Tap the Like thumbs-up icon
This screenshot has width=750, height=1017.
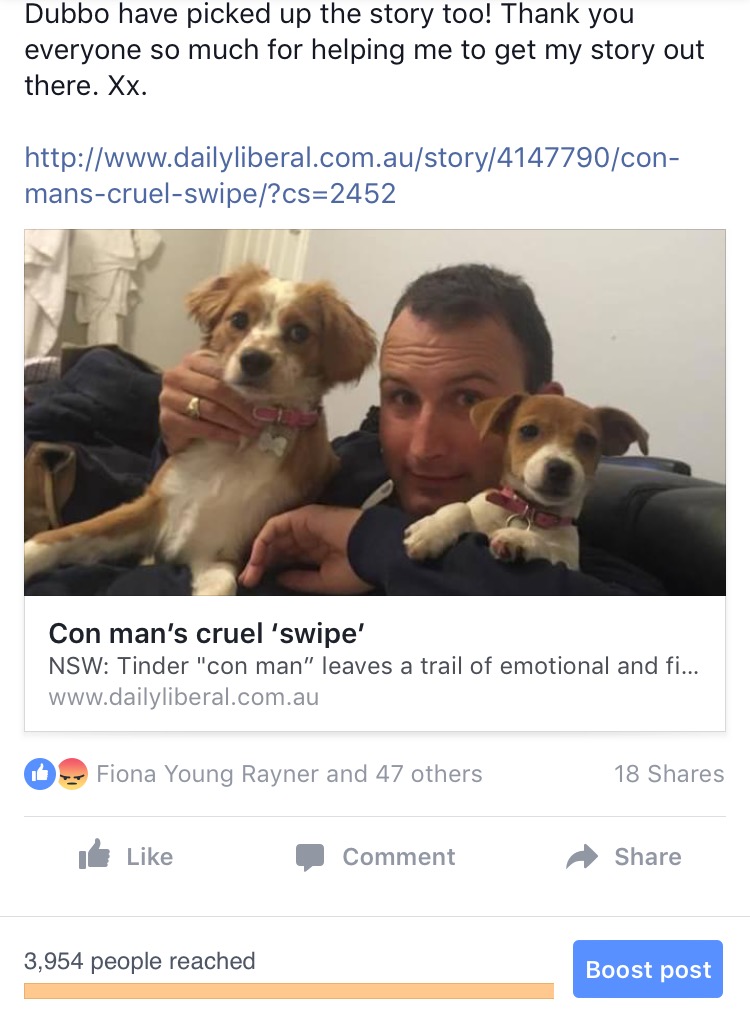coord(94,854)
